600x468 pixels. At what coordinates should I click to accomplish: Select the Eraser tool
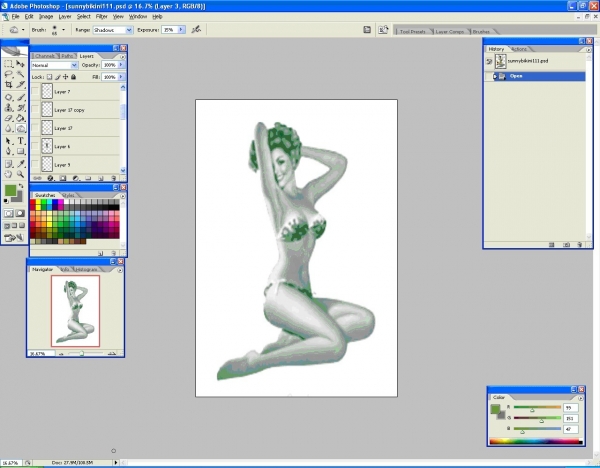(x=8, y=118)
